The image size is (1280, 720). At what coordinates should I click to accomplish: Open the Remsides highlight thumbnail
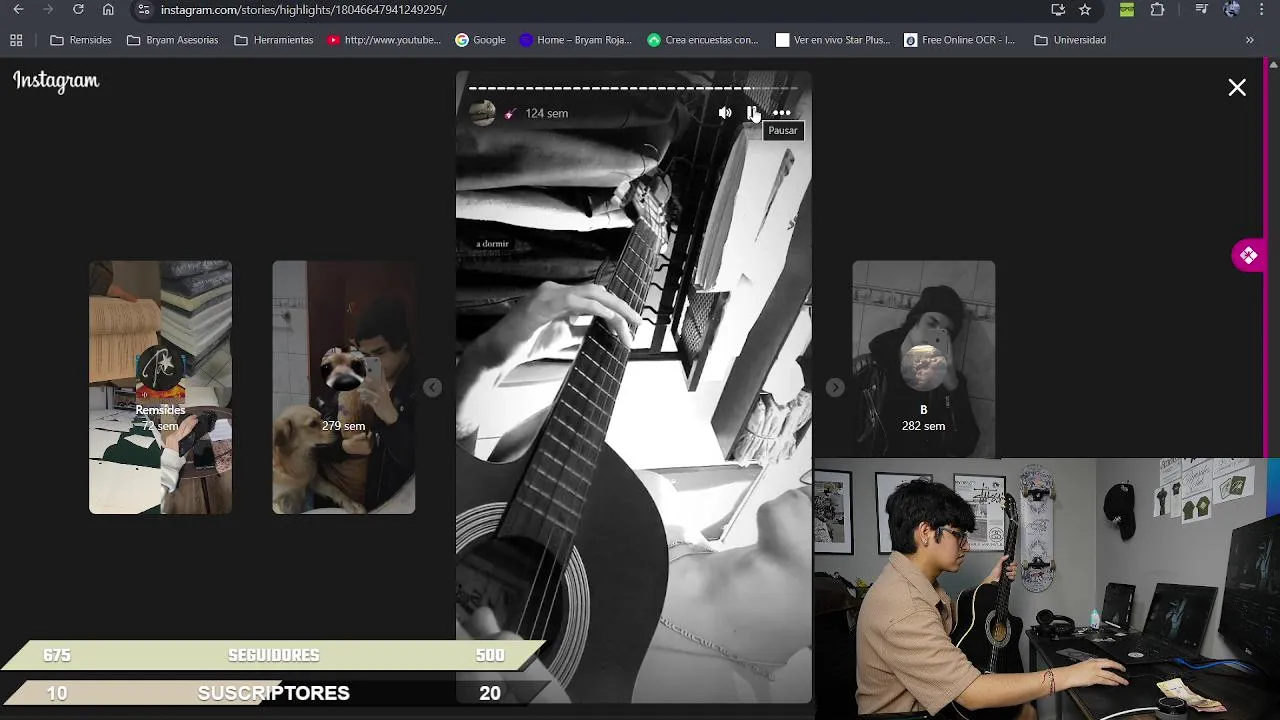click(160, 387)
